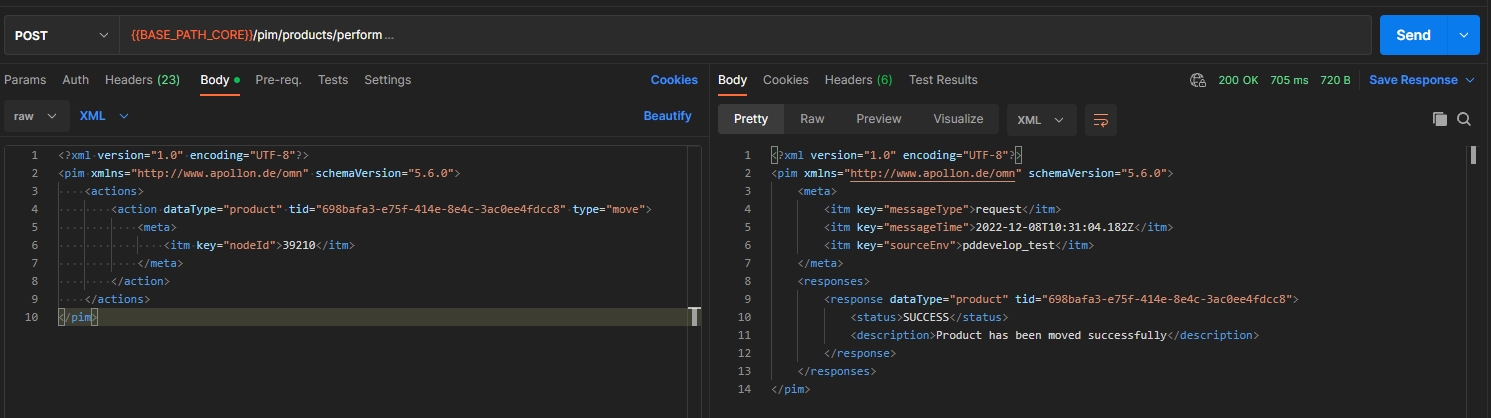The image size is (1491, 418).
Task: Change request body language XML dropdown
Action: point(104,116)
